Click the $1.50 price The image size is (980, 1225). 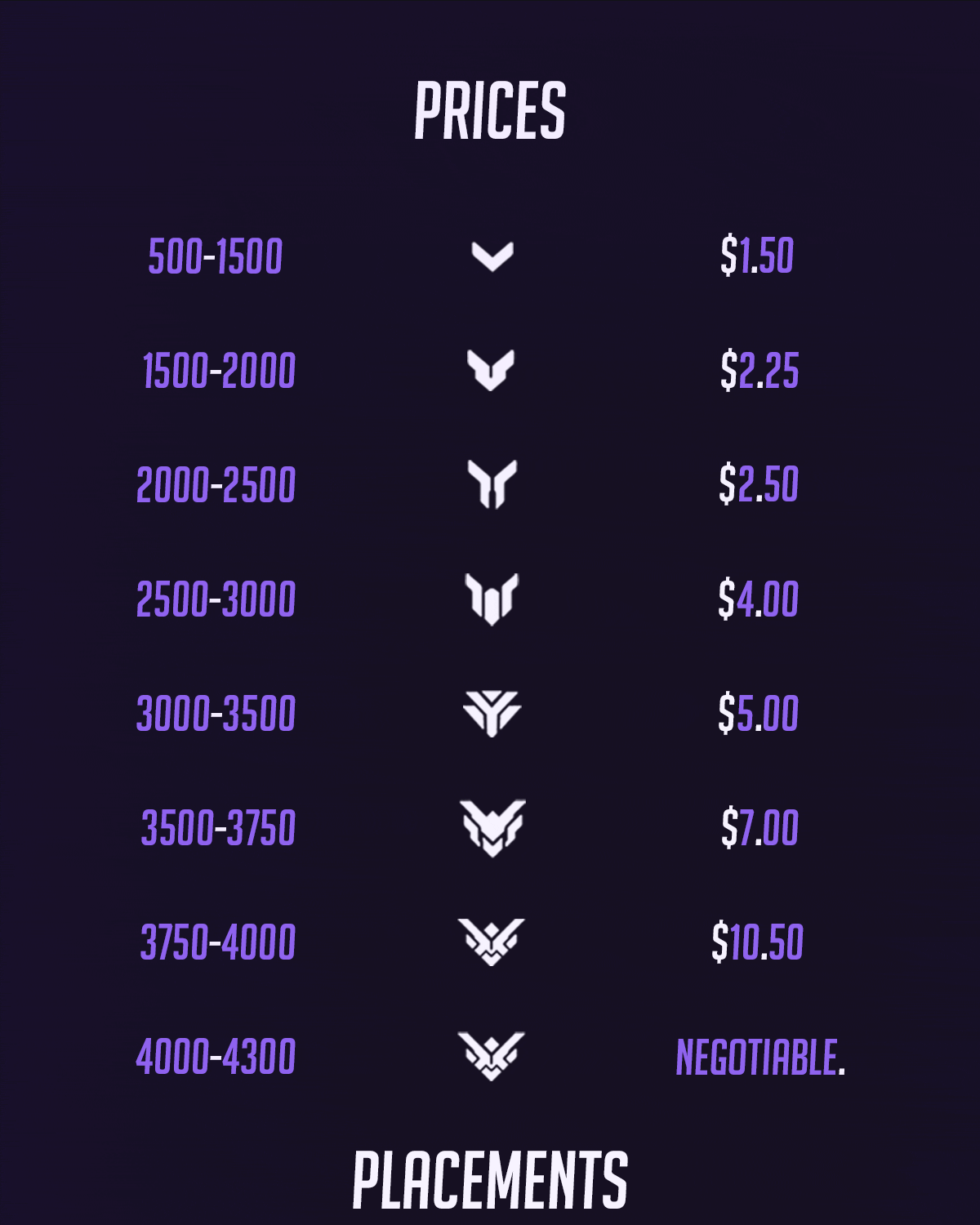[757, 256]
